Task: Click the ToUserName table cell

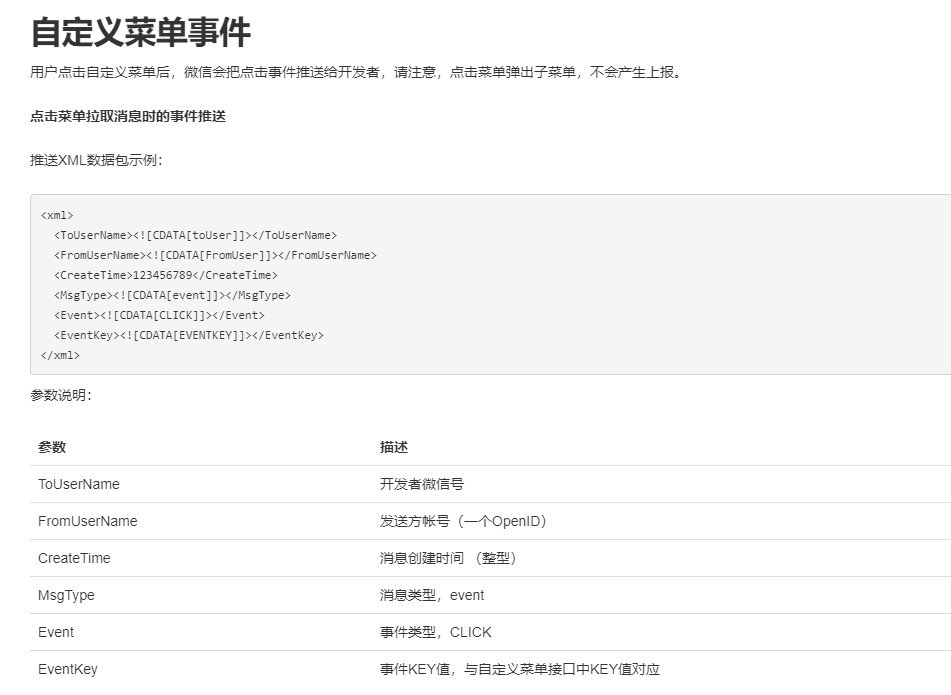Action: (79, 484)
